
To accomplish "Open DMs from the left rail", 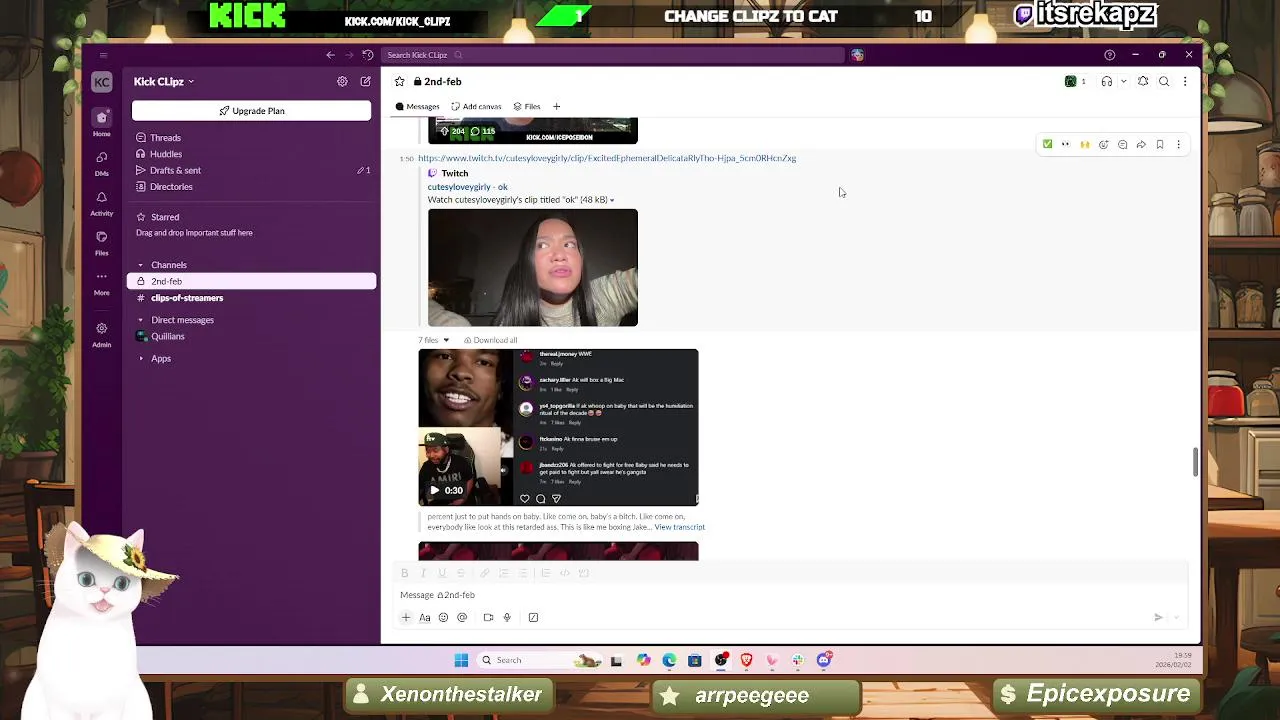I will click(101, 163).
